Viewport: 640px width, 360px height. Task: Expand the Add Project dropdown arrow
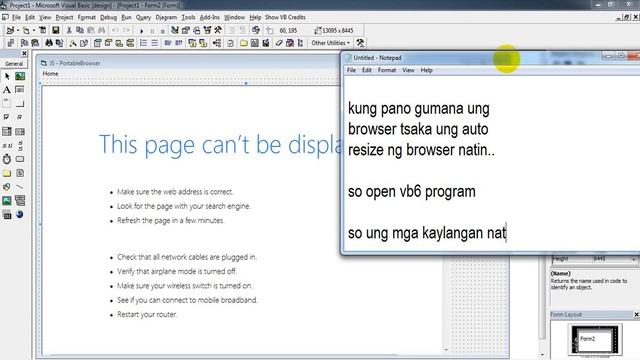click(x=18, y=31)
